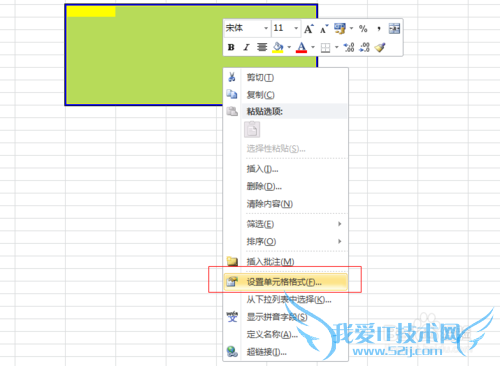Image resolution: width=500 pixels, height=366 pixels.
Task: Apply percent style from mini toolbar
Action: [x=363, y=29]
